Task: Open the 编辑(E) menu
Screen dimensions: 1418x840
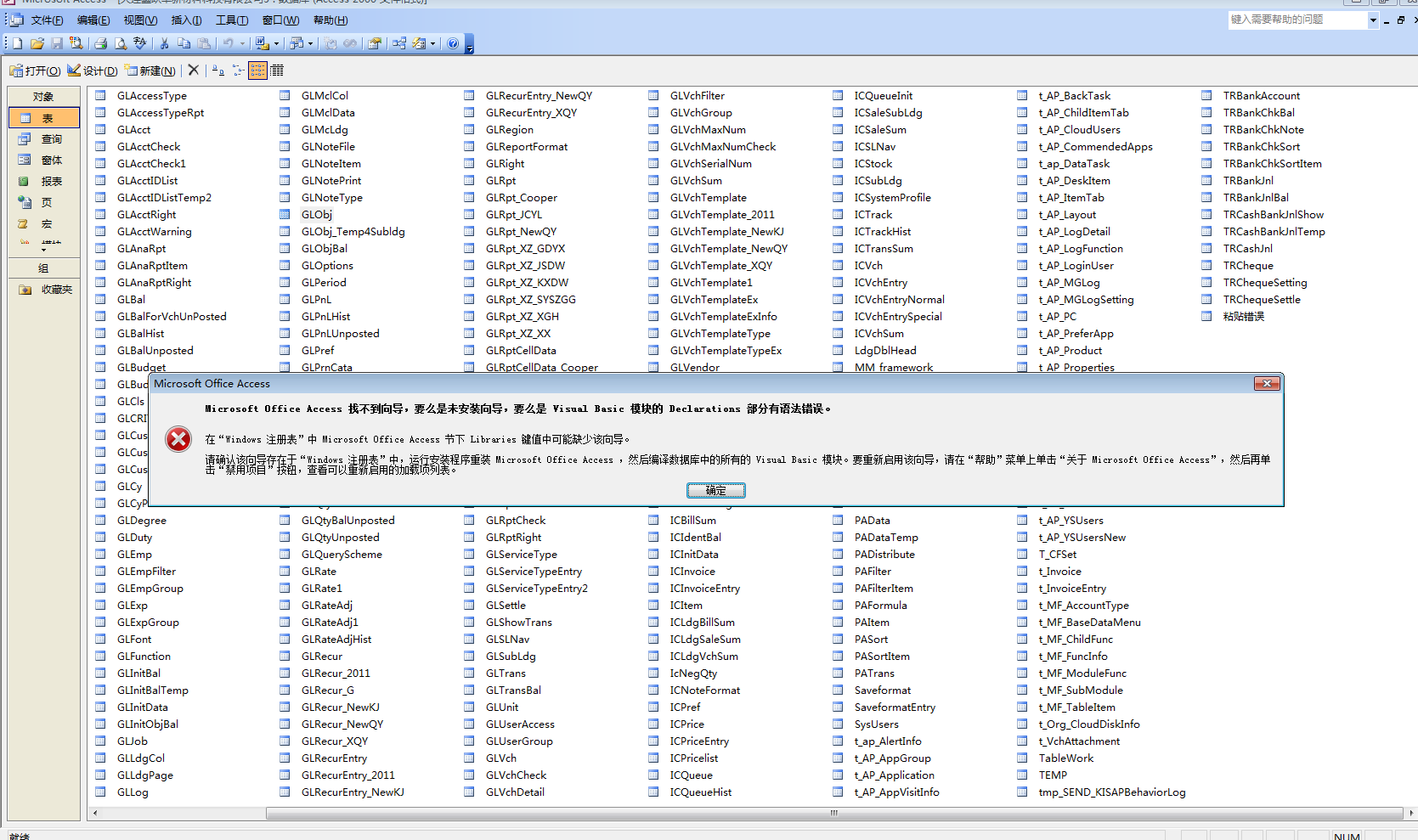Action: click(93, 20)
